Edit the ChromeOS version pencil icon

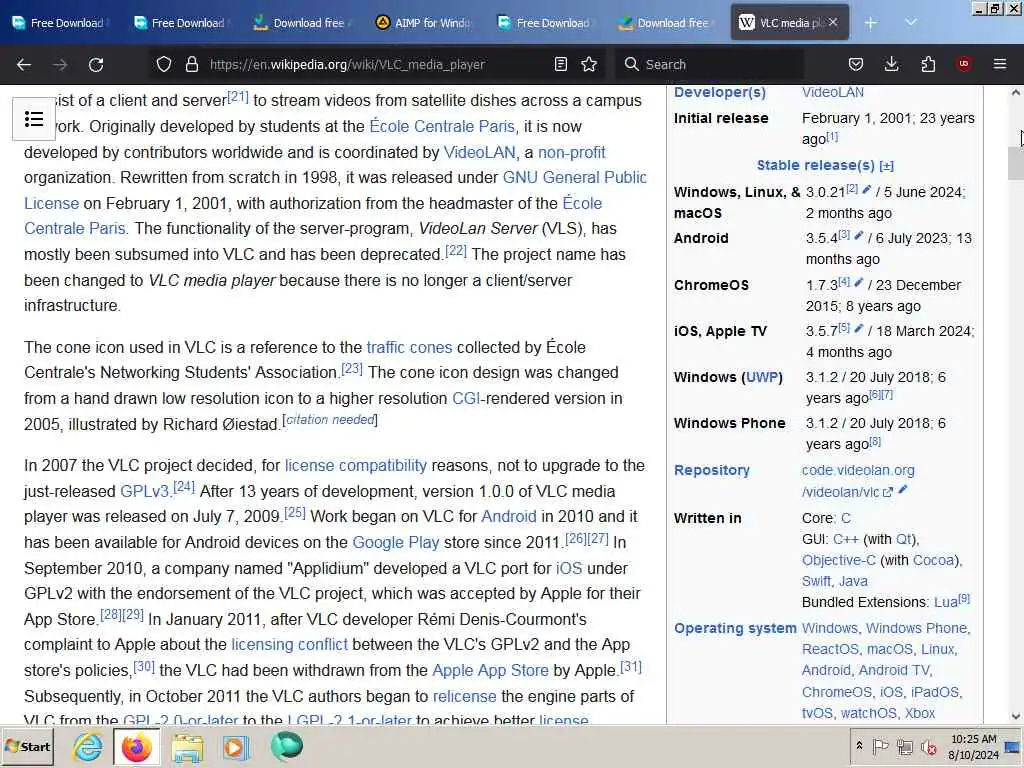(x=859, y=282)
